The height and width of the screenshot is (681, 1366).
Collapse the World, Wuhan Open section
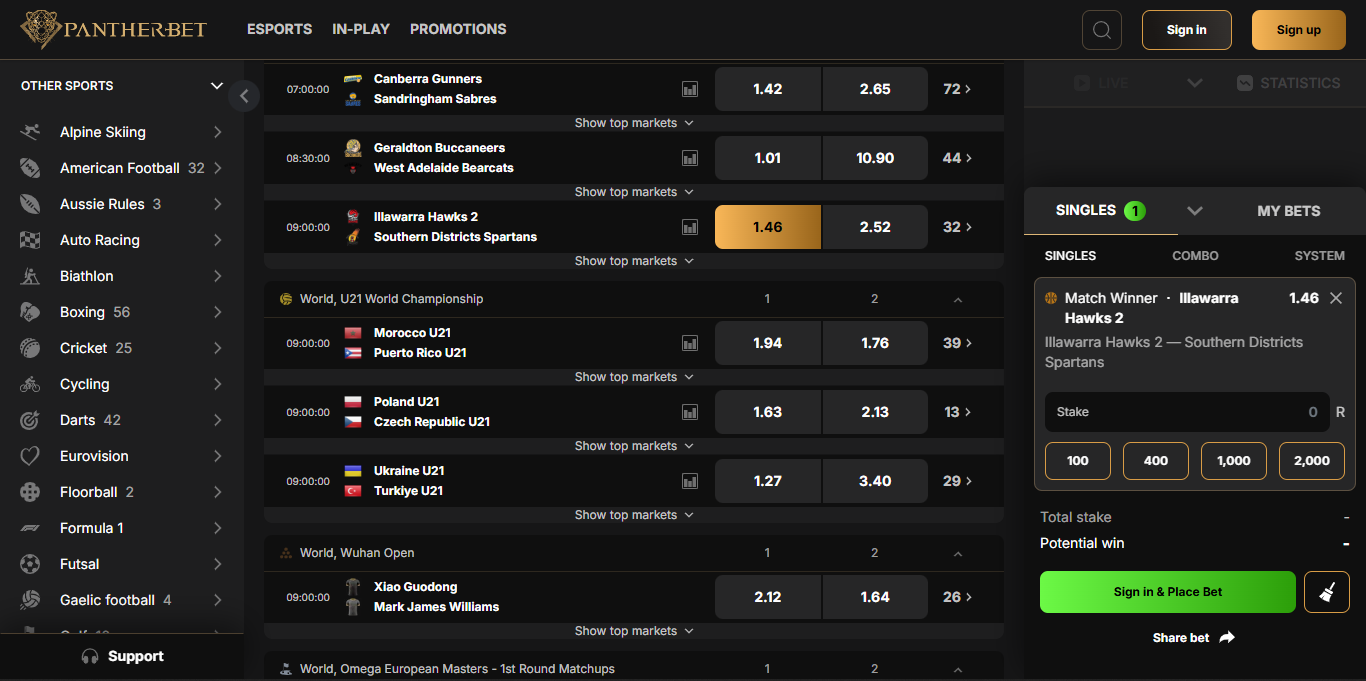click(x=957, y=552)
